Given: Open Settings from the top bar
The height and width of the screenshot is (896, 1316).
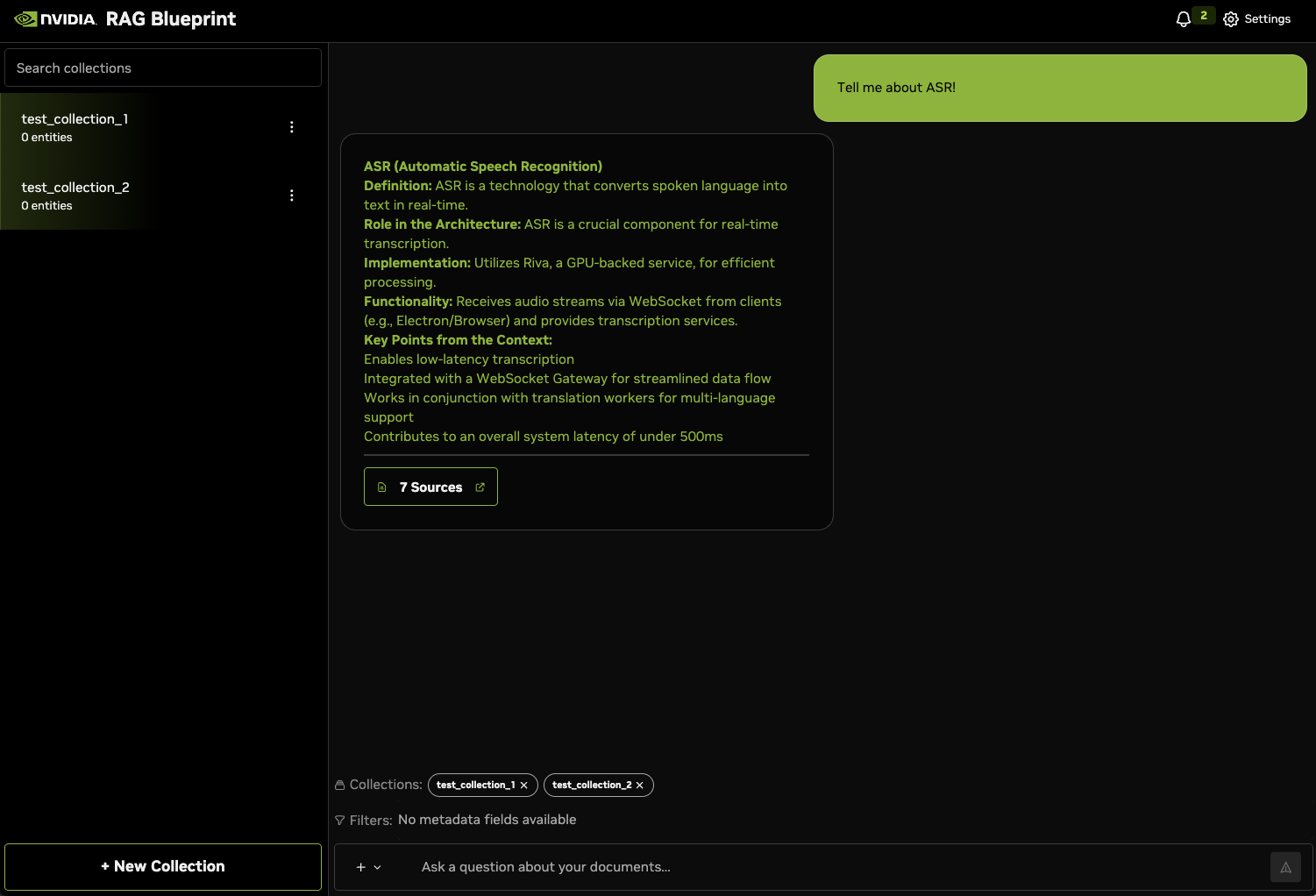Looking at the screenshot, I should (1256, 19).
